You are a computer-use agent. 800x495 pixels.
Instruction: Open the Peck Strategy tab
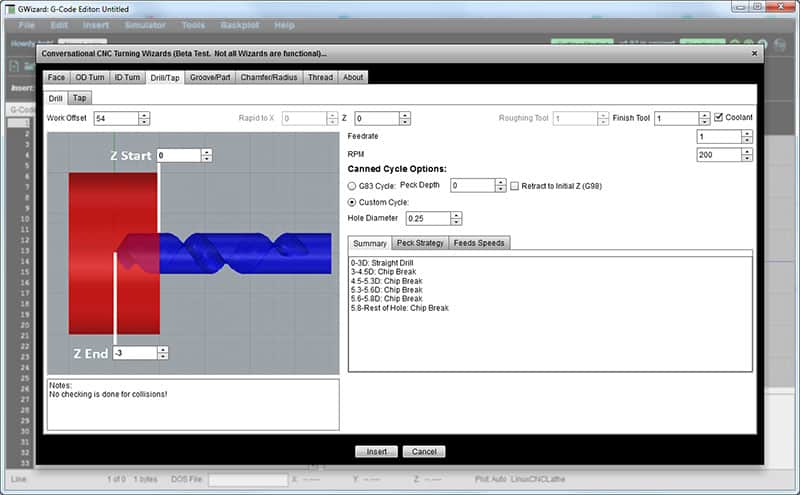click(x=420, y=243)
